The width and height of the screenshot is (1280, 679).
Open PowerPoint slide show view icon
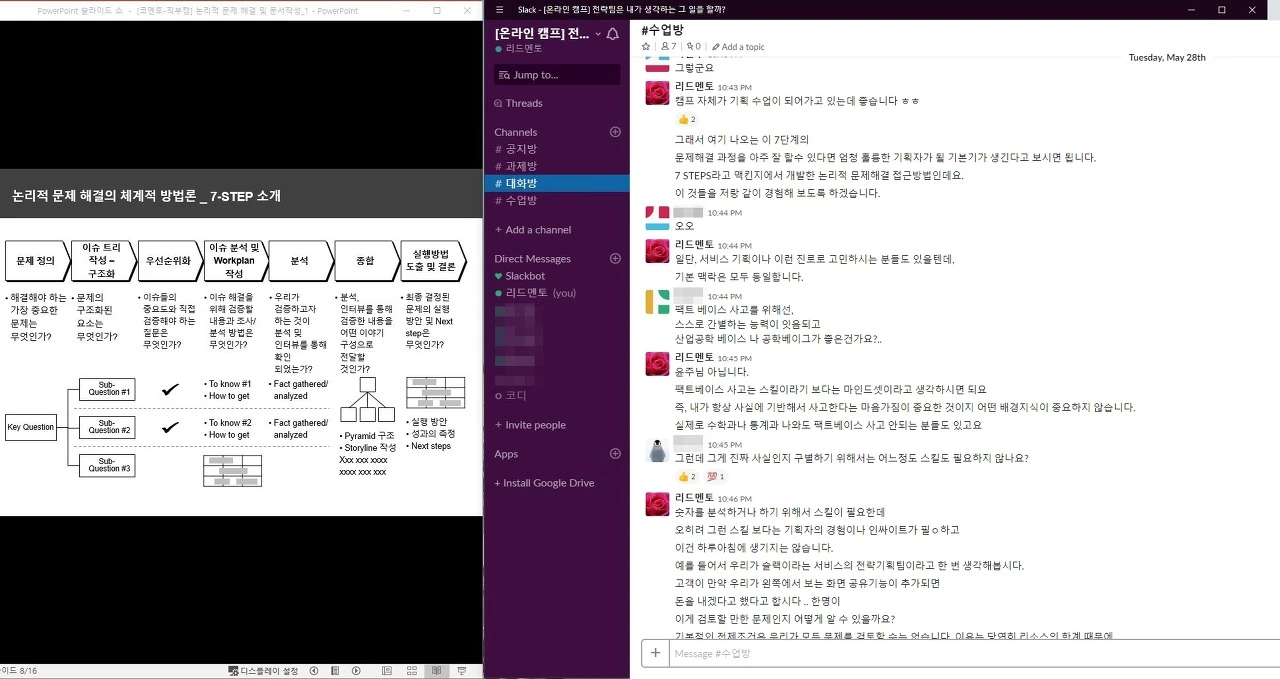point(462,670)
